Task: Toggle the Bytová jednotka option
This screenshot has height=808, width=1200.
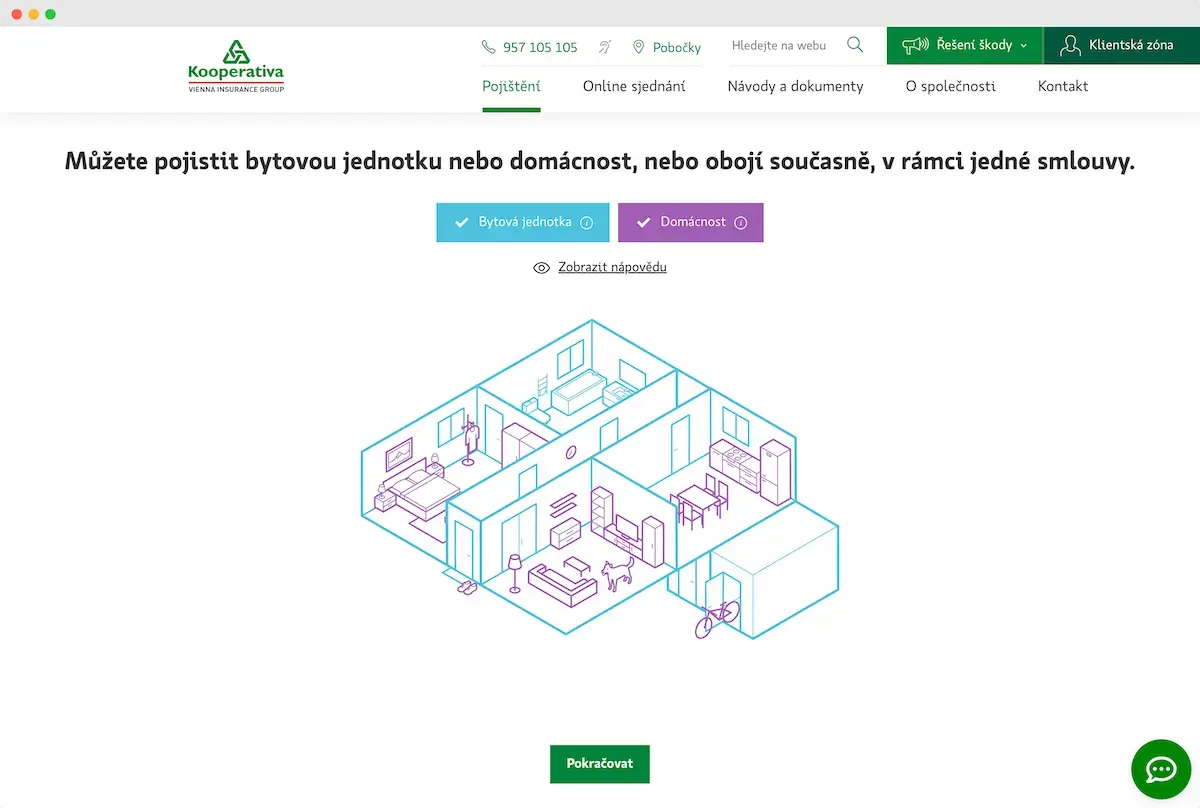Action: [x=515, y=222]
